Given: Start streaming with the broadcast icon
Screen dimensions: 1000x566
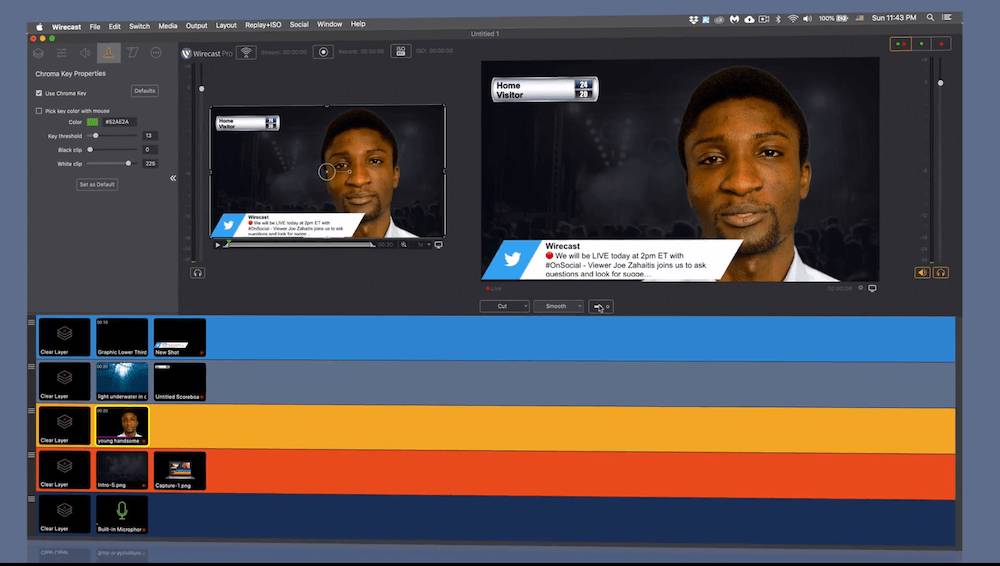Looking at the screenshot, I should [246, 52].
